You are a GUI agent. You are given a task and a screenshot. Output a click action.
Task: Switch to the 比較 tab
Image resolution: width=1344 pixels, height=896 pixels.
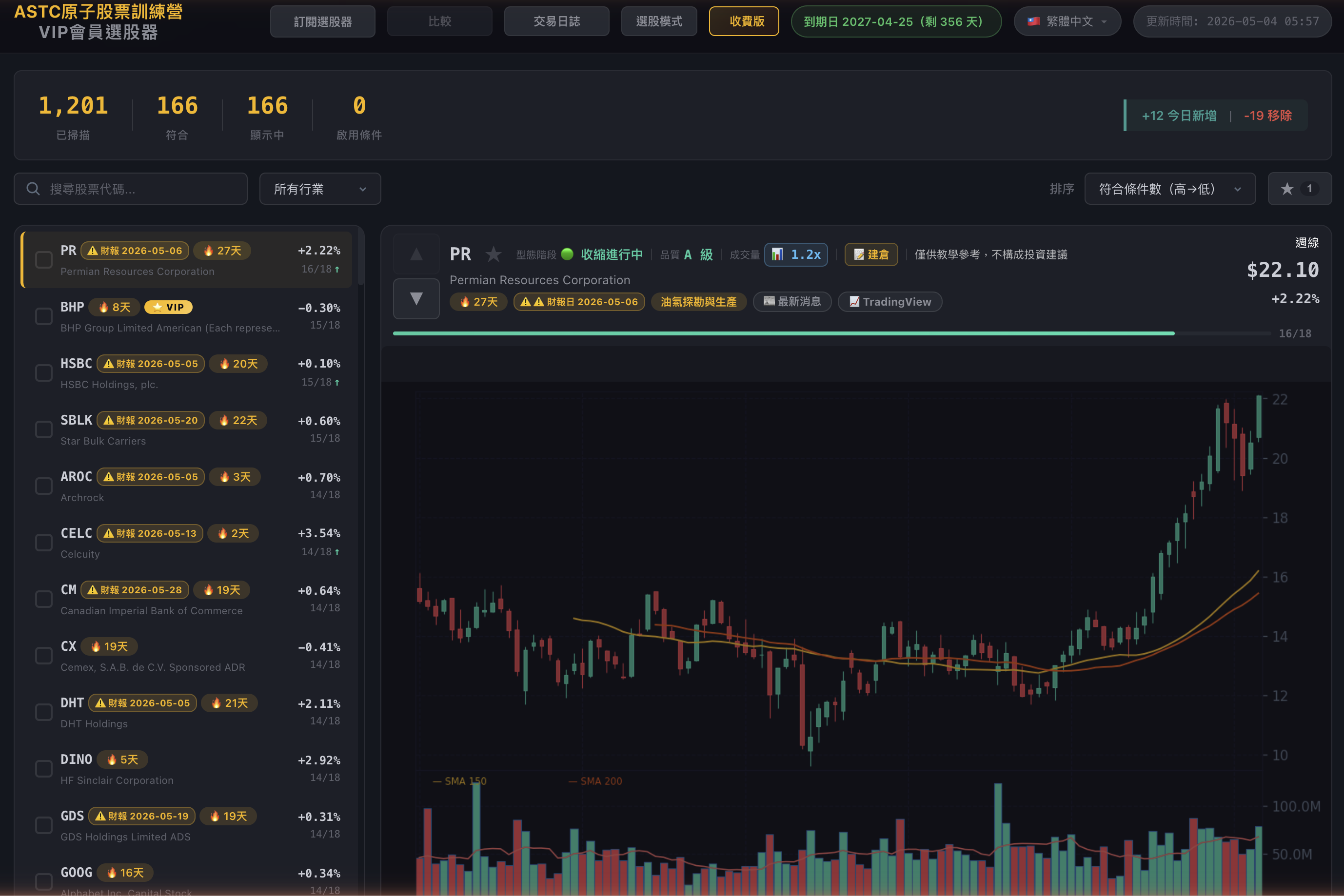pos(439,21)
